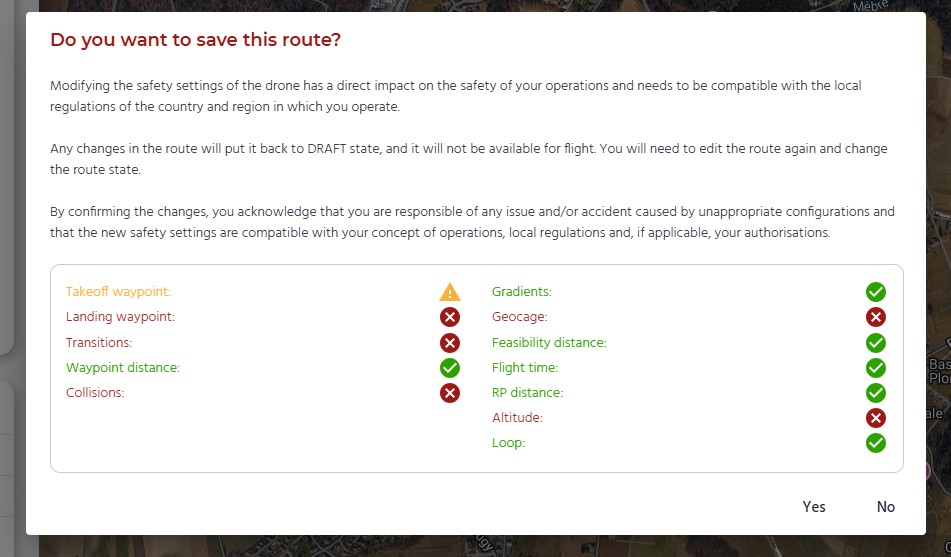
Task: Decline saving the route with No
Action: point(885,507)
